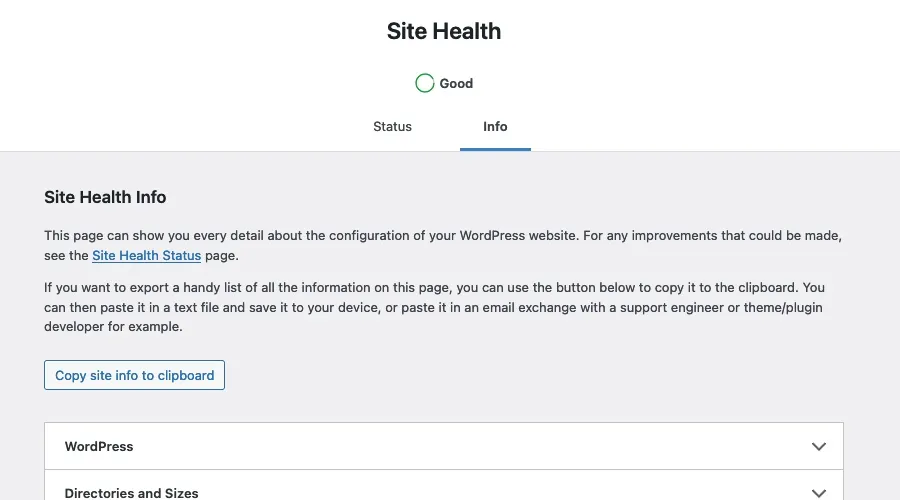Switch to the Status tab
900x500 pixels.
393,126
